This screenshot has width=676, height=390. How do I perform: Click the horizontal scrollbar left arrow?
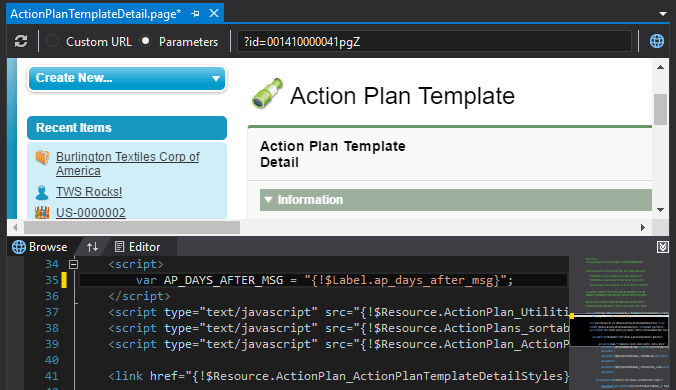click(16, 227)
